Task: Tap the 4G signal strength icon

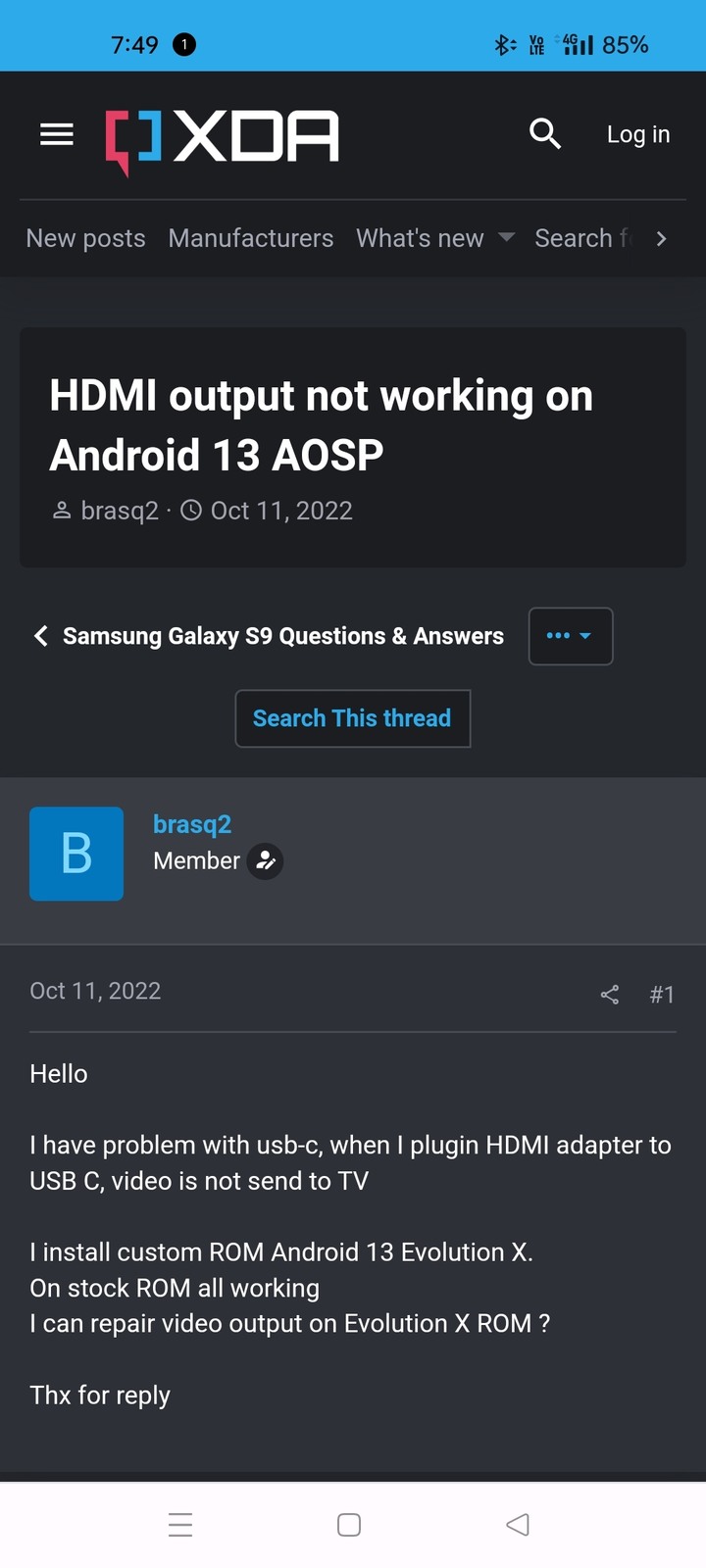Action: pyautogui.click(x=575, y=44)
